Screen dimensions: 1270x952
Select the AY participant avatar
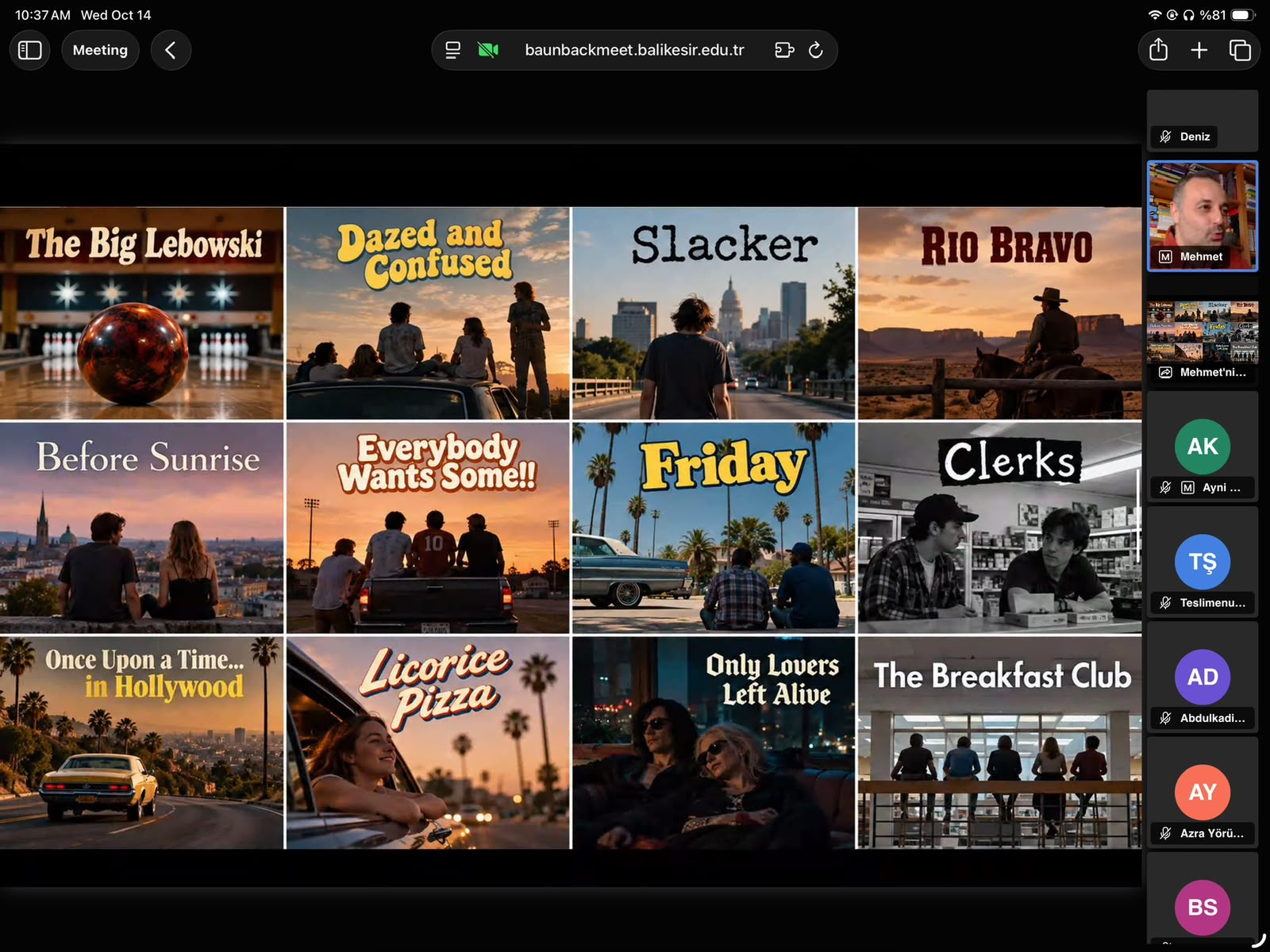click(1203, 792)
